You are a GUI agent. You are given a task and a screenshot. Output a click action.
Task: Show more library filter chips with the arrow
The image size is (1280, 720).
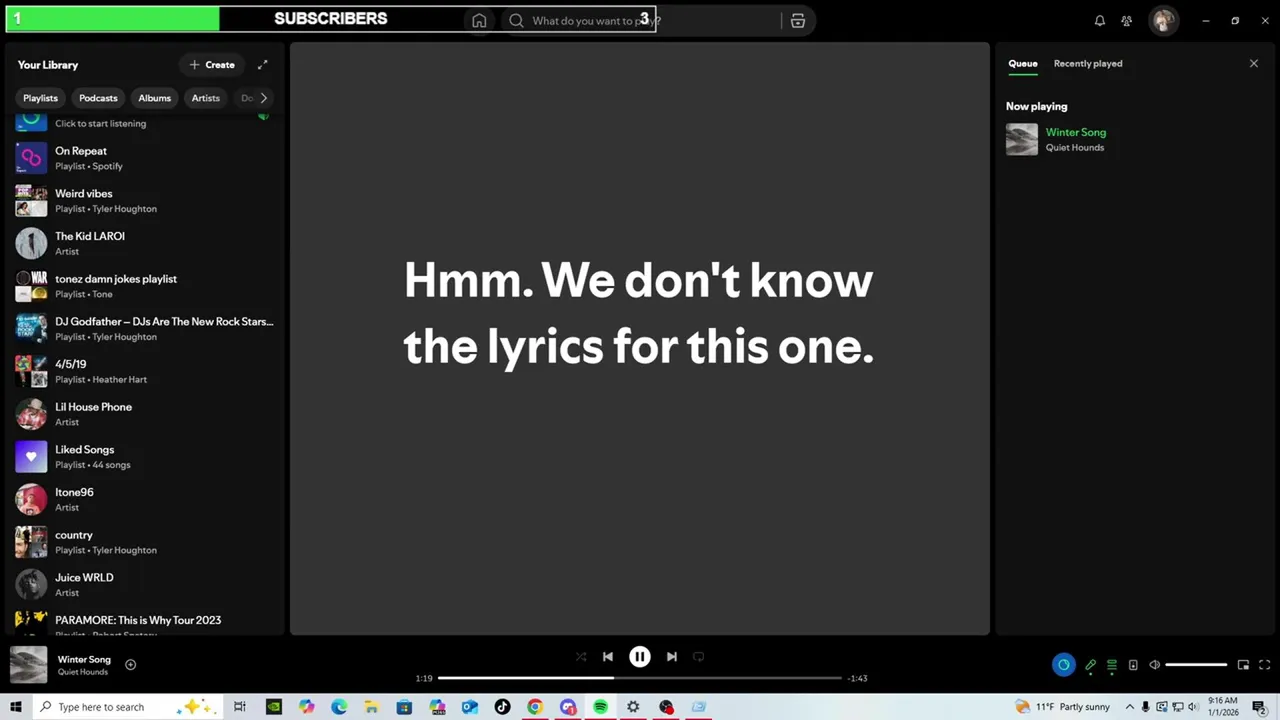263,98
